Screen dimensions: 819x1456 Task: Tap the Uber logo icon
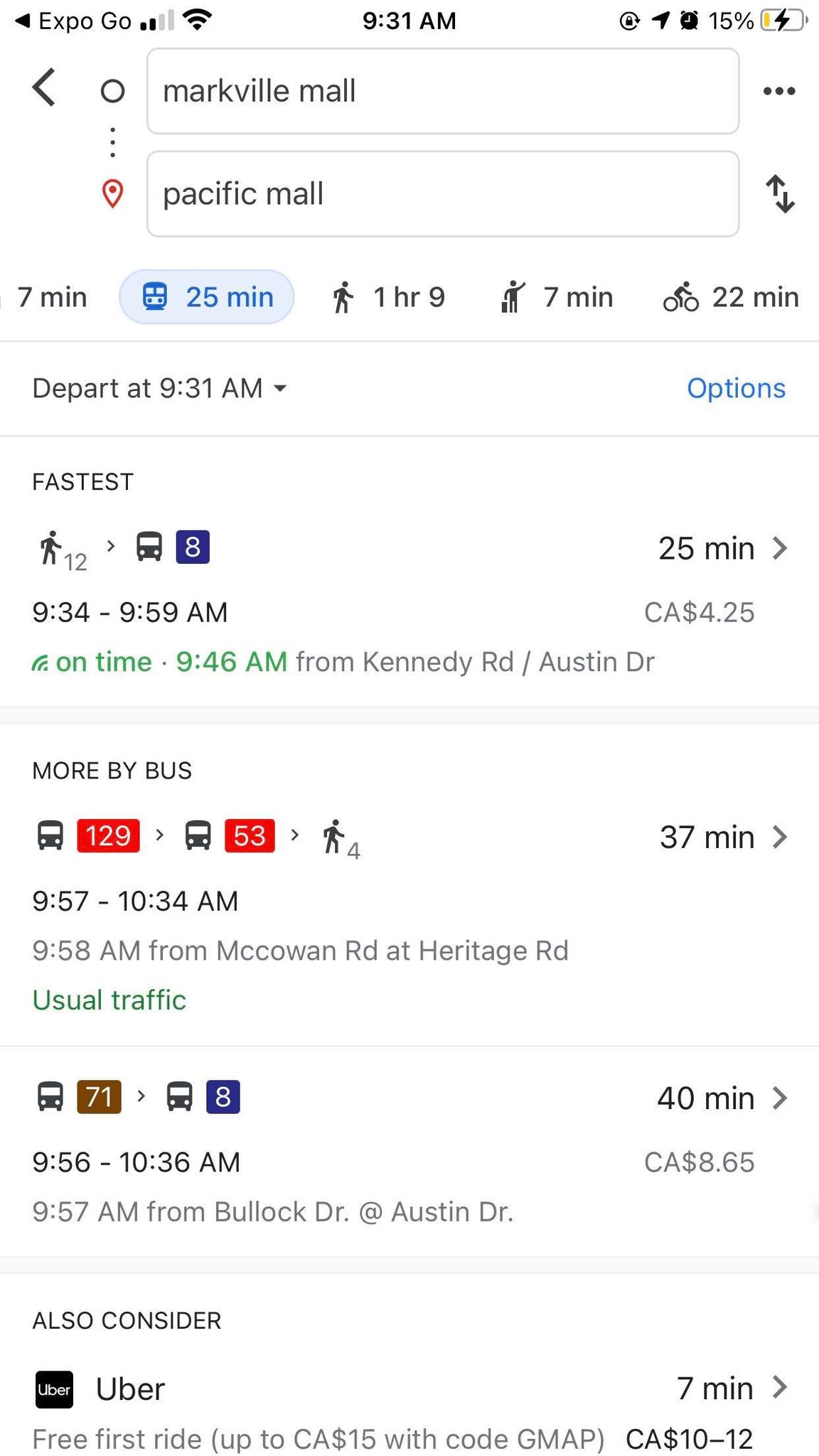click(54, 1389)
